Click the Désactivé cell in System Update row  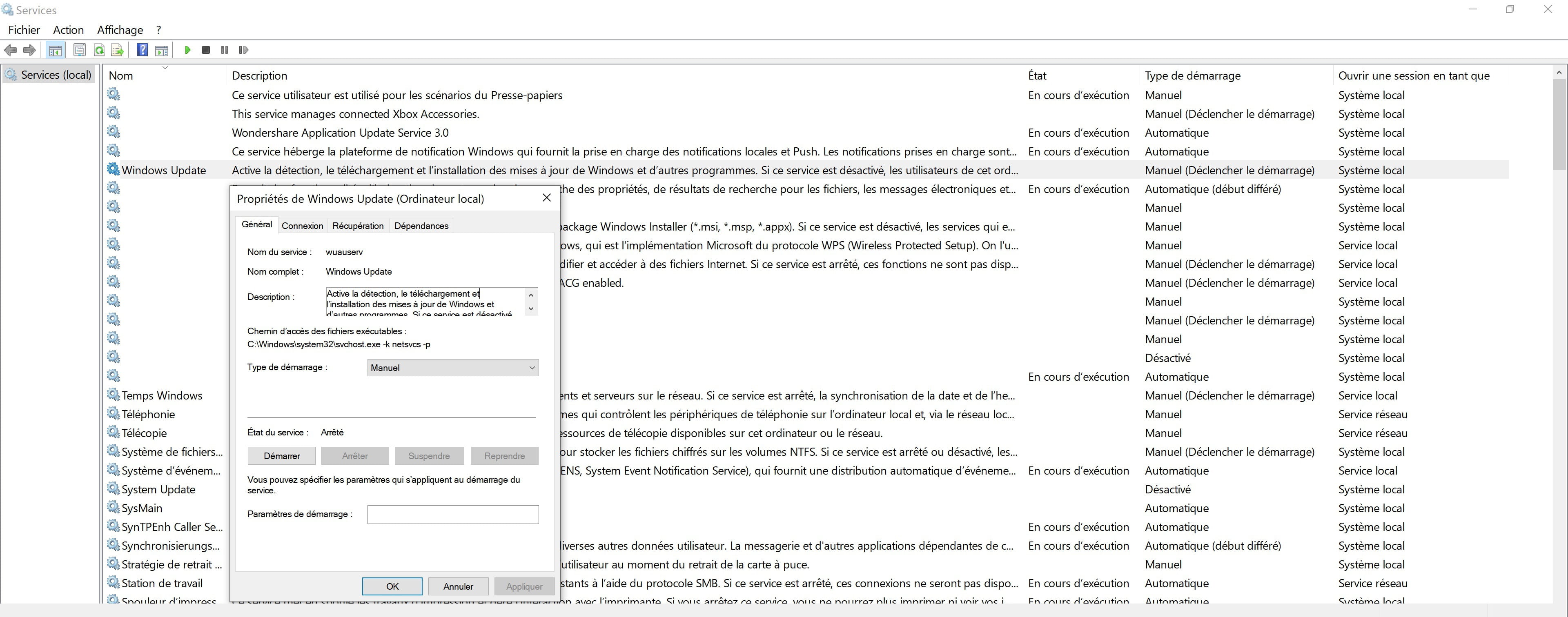(1167, 489)
